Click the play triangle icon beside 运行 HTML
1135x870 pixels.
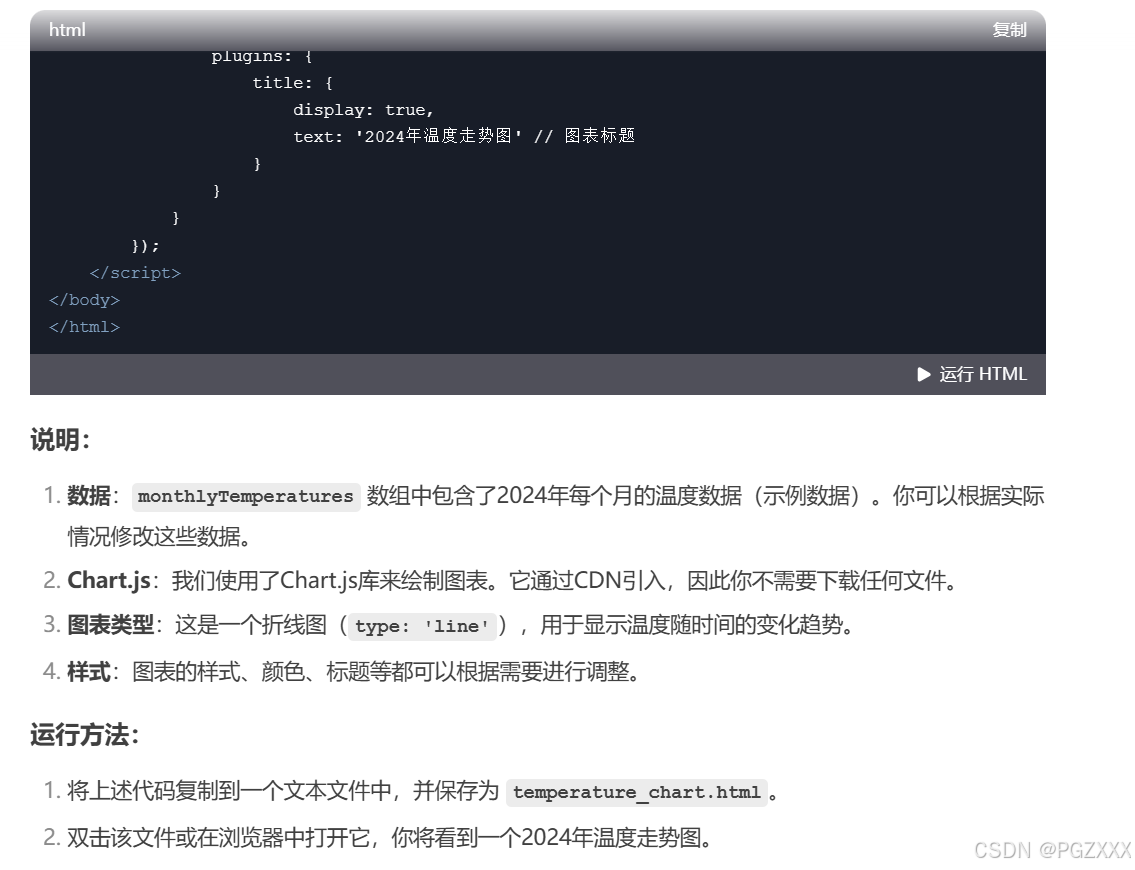[924, 374]
